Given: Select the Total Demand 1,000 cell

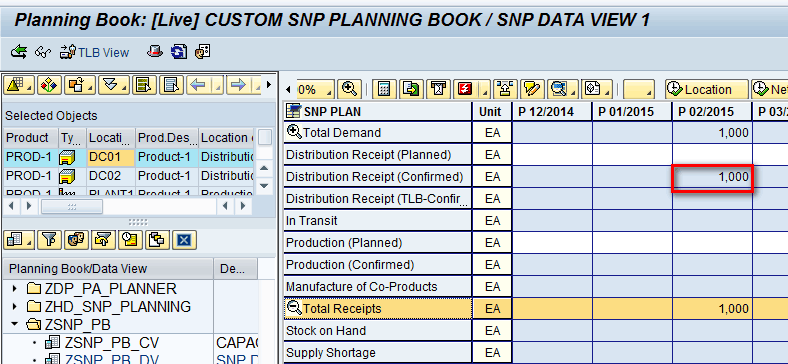Looking at the screenshot, I should pos(712,133).
